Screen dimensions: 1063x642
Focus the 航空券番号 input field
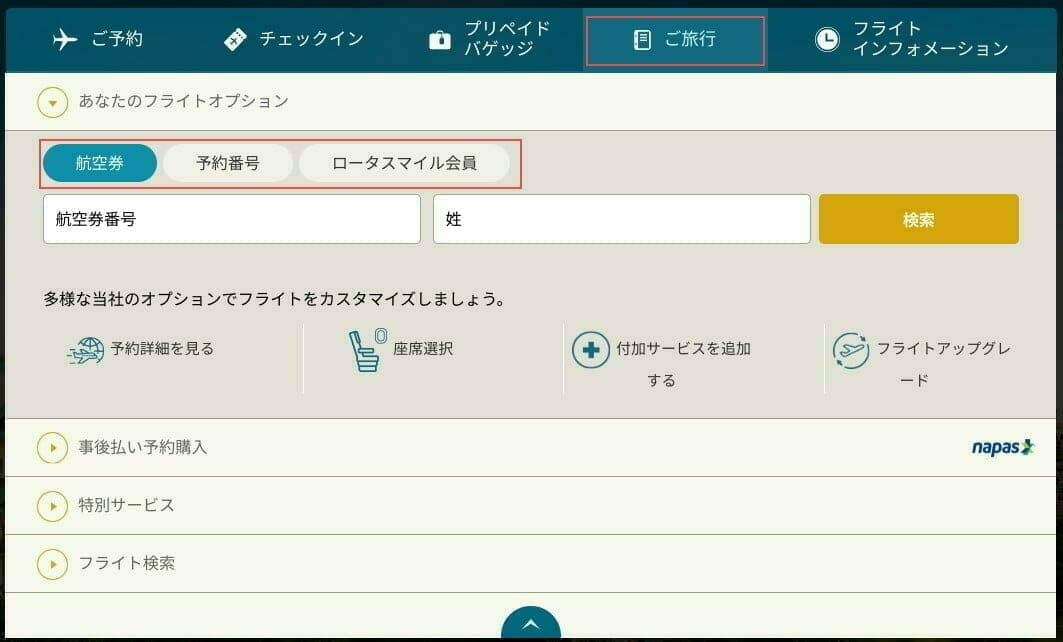coord(232,219)
